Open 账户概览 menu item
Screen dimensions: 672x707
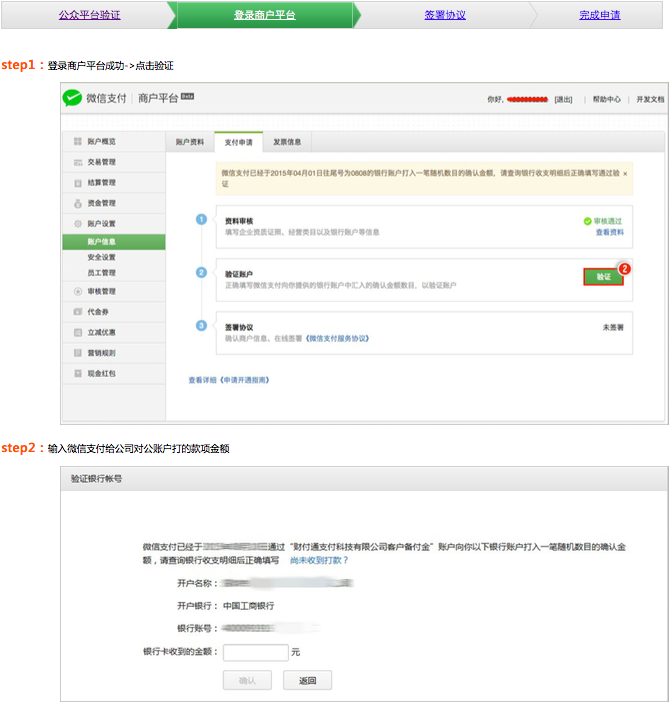pyautogui.click(x=114, y=142)
